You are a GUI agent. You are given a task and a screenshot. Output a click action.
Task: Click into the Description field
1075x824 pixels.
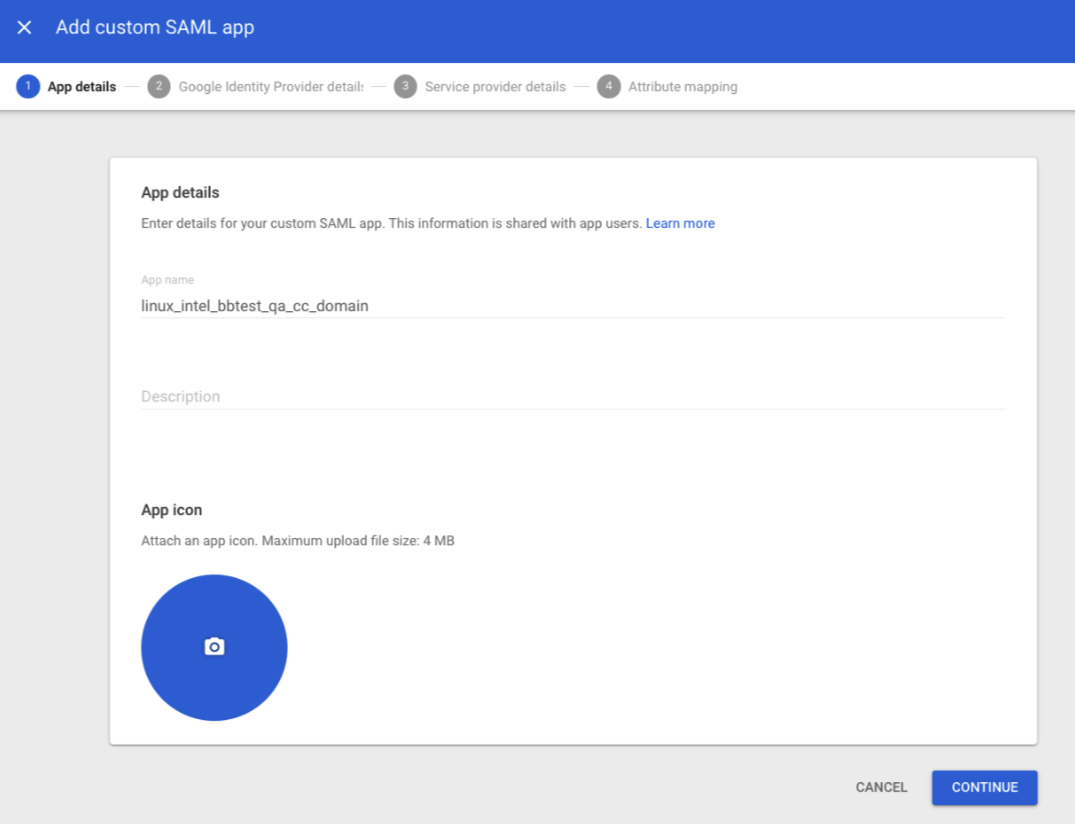(572, 397)
